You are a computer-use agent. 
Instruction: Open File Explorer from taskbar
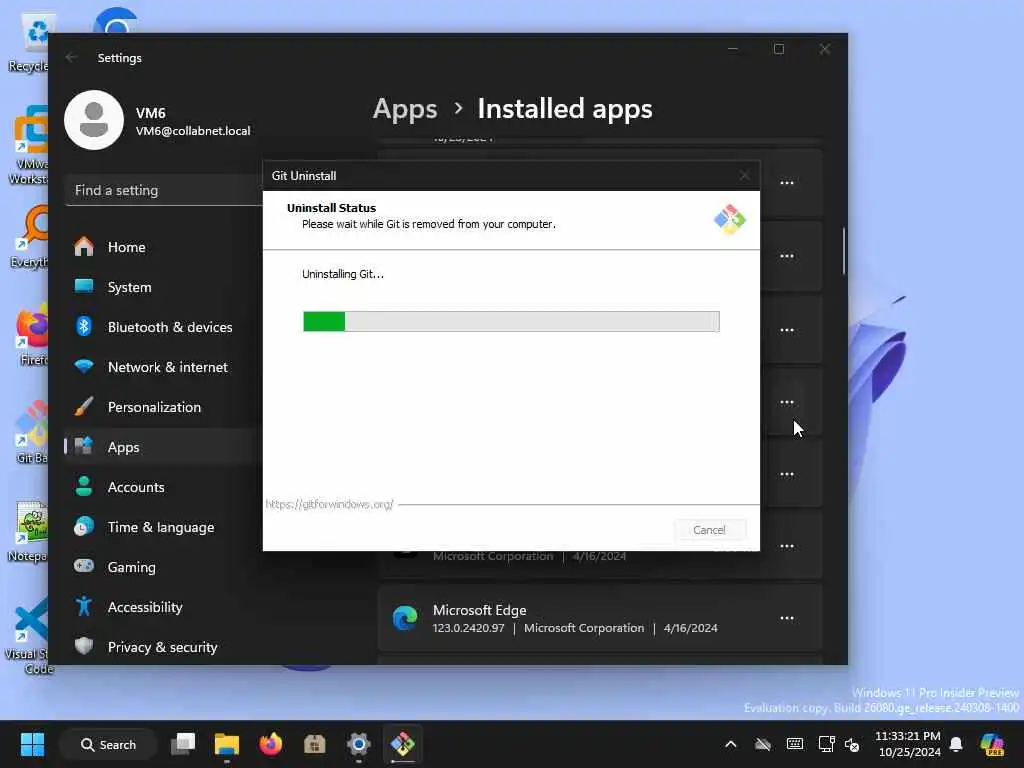point(227,744)
